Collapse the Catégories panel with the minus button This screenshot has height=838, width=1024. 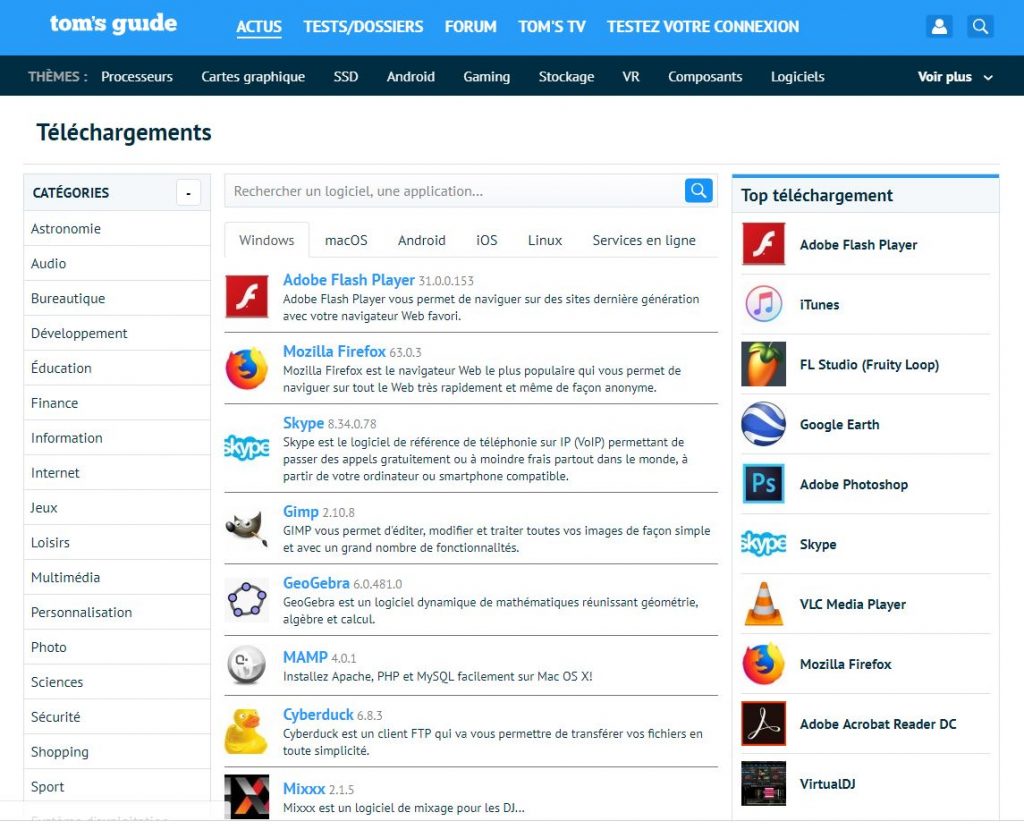(x=188, y=193)
